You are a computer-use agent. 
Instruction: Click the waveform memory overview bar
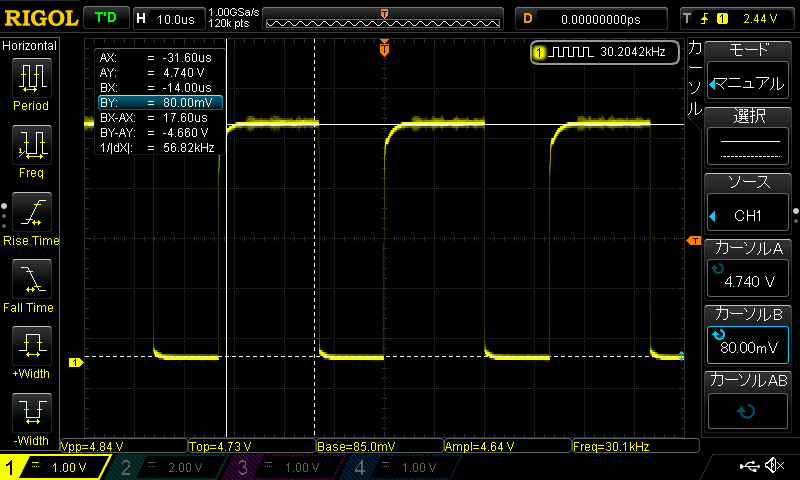tap(383, 19)
